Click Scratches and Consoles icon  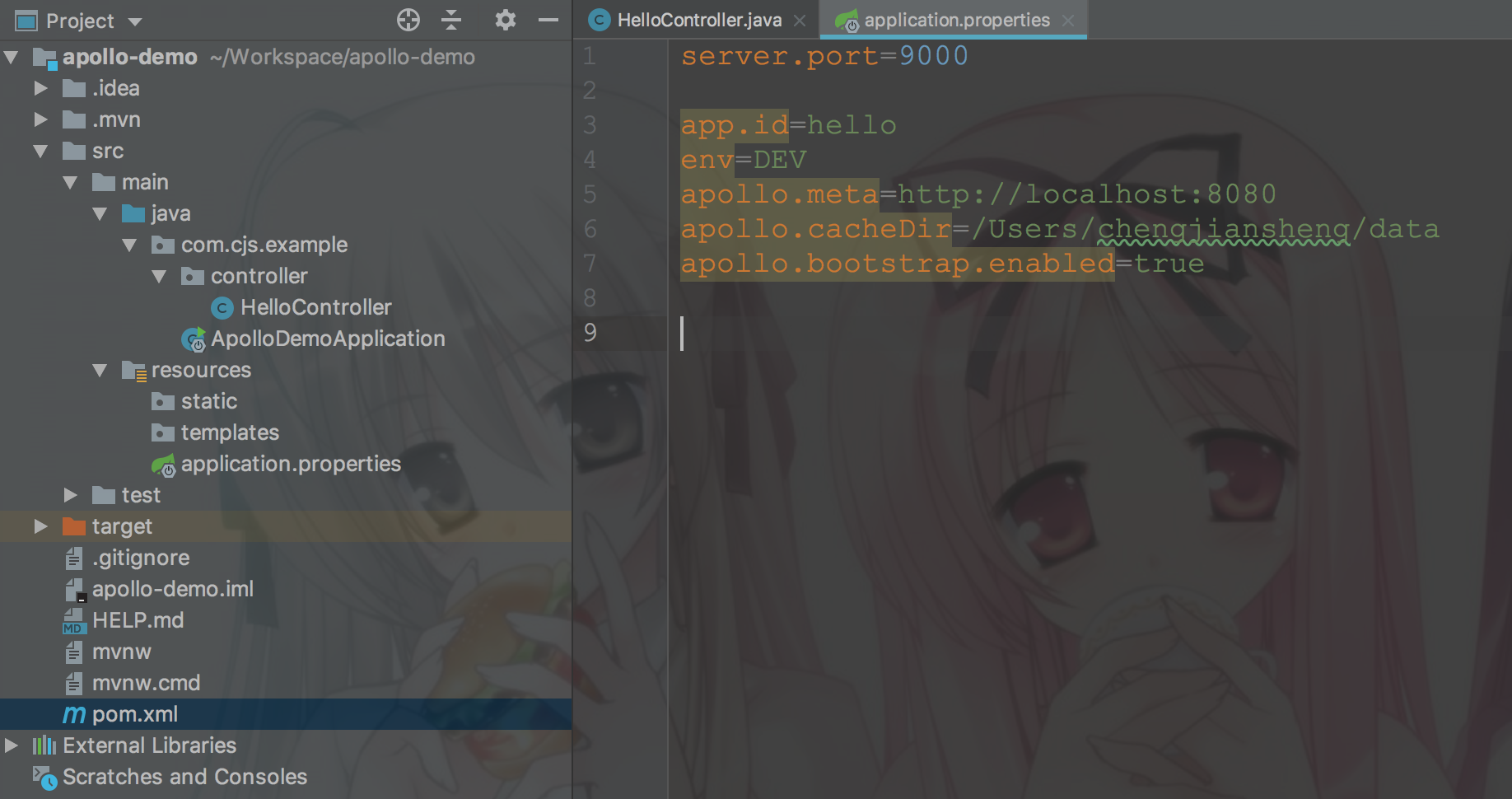[x=44, y=778]
